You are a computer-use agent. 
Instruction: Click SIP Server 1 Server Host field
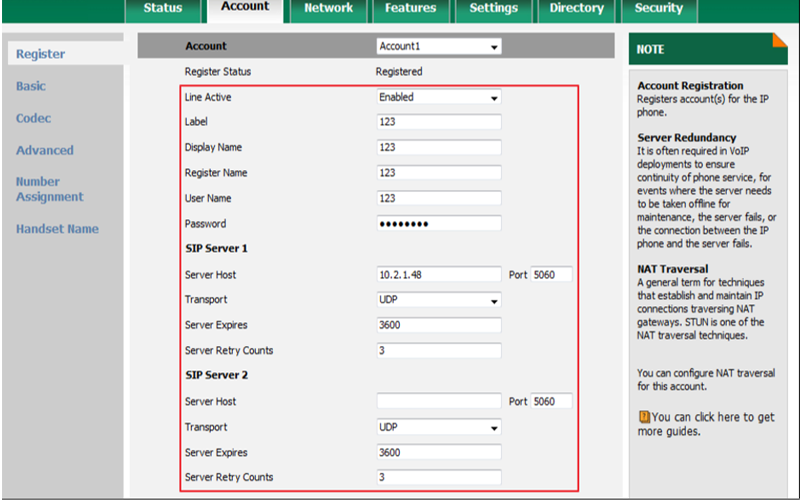coord(439,275)
